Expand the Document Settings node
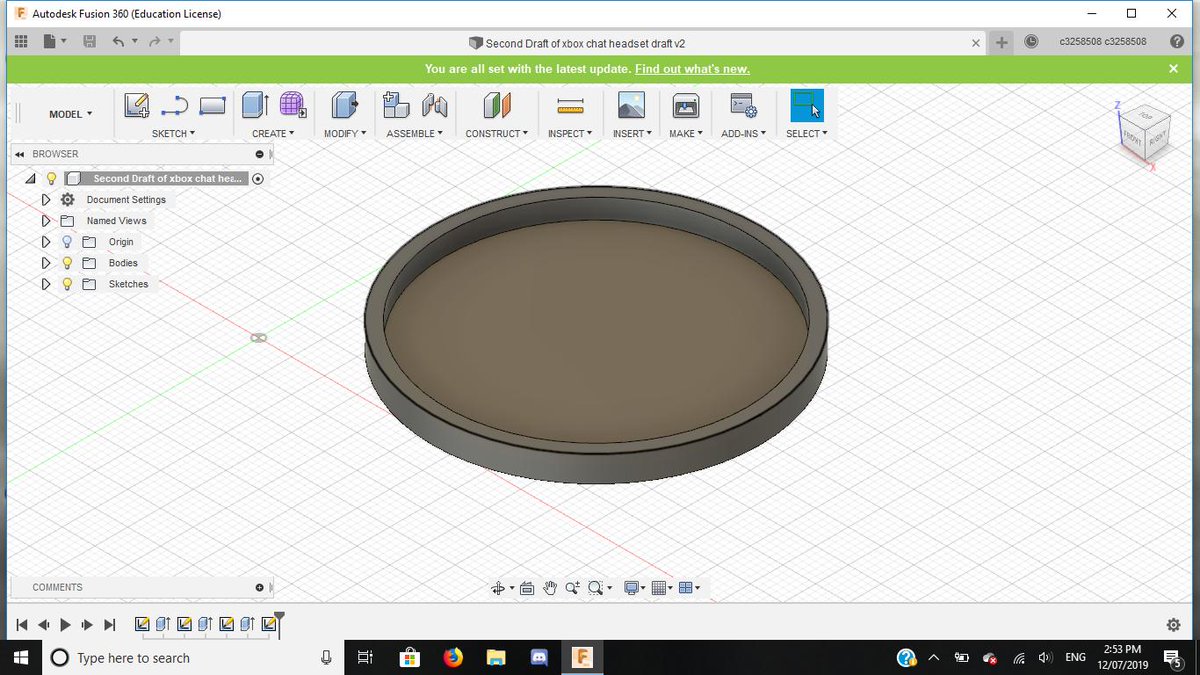Image resolution: width=1200 pixels, height=675 pixels. [45, 200]
